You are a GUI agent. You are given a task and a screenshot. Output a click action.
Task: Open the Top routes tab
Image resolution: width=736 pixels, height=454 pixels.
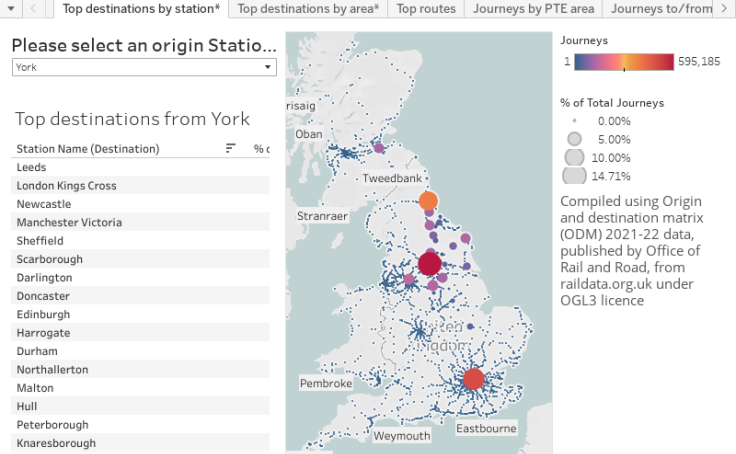point(426,9)
